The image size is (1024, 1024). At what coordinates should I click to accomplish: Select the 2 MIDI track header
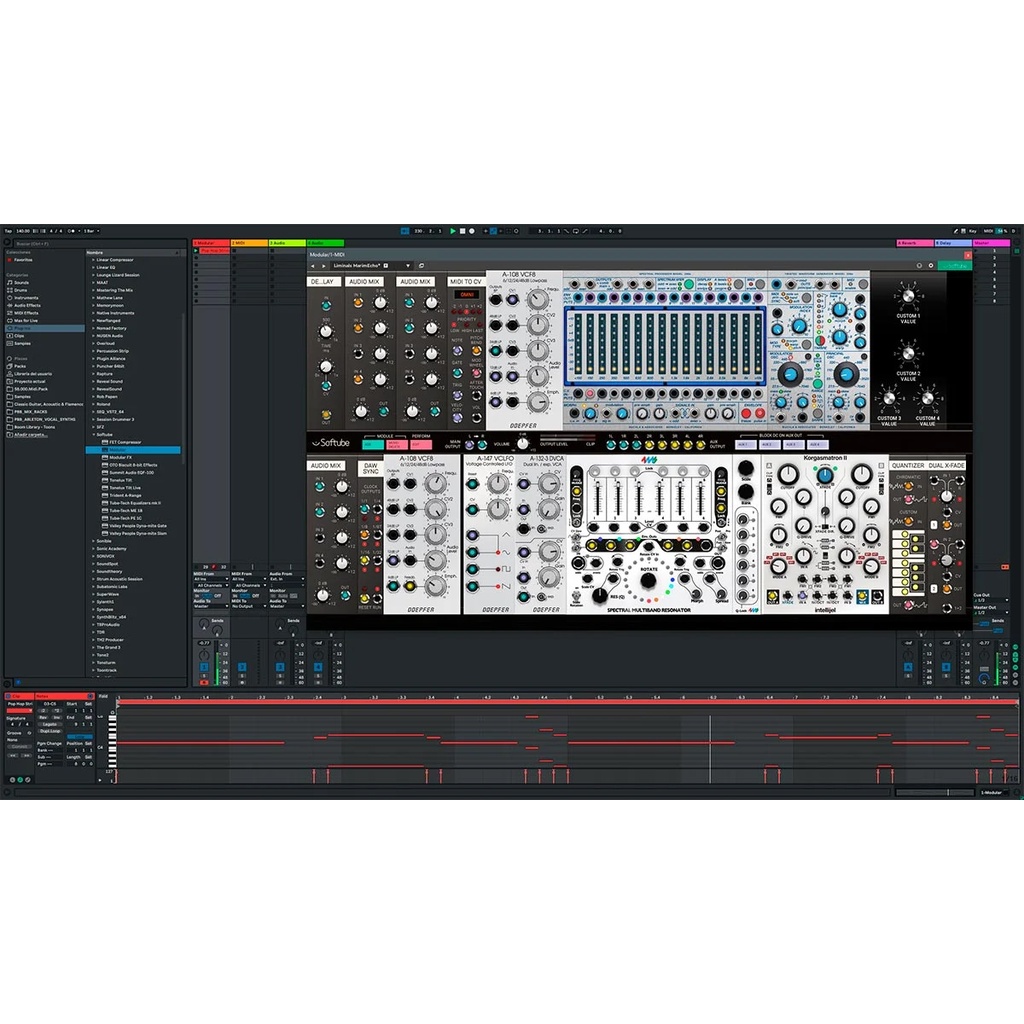coord(249,243)
